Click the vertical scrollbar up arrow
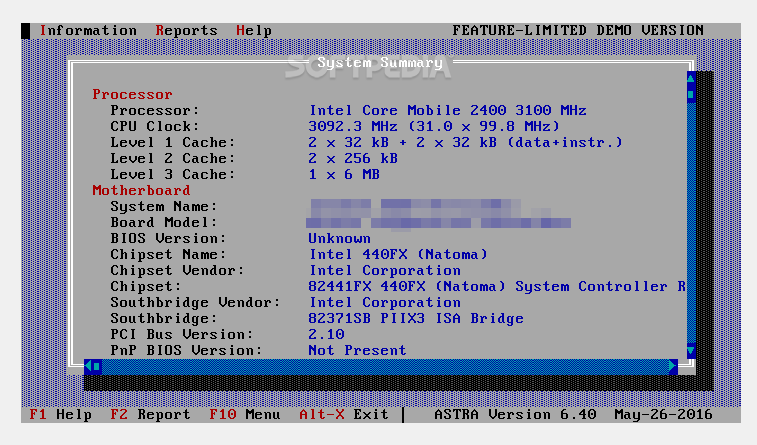 pyautogui.click(x=691, y=79)
